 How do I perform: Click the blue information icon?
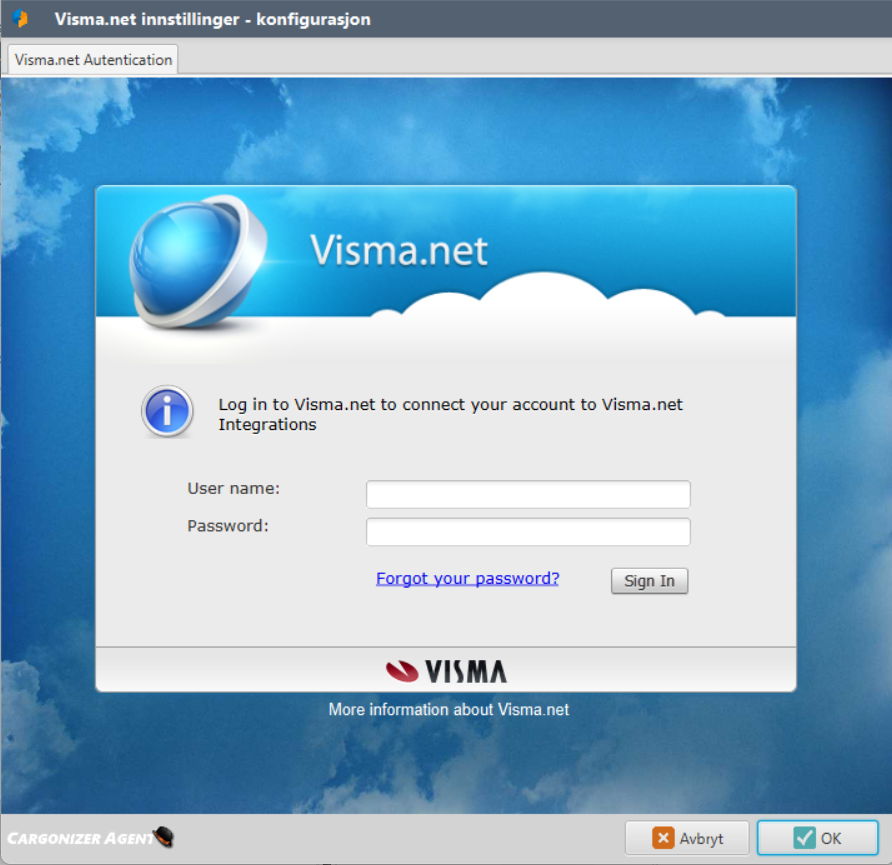point(166,411)
